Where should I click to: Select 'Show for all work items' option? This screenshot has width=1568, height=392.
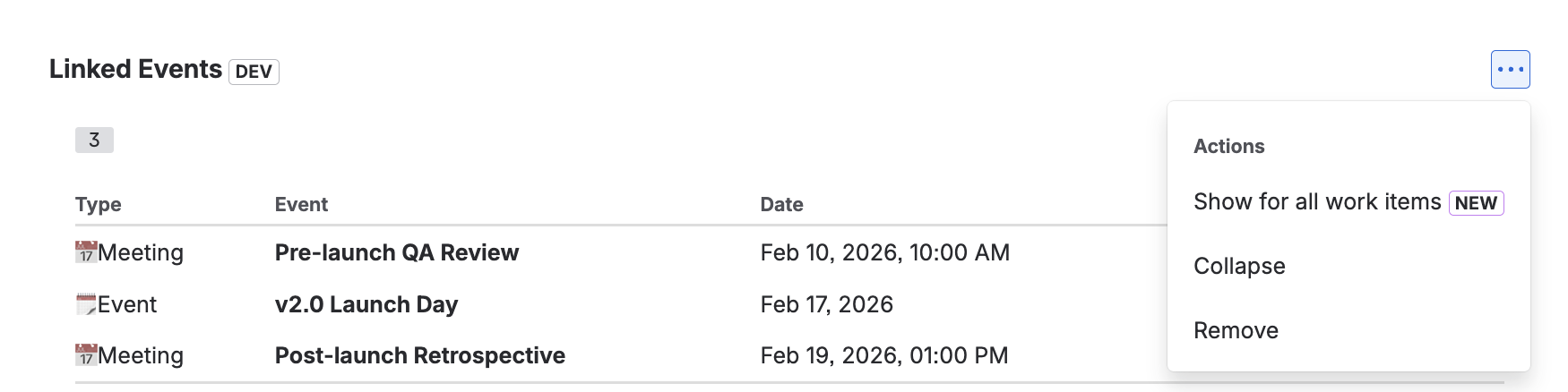click(x=1317, y=202)
